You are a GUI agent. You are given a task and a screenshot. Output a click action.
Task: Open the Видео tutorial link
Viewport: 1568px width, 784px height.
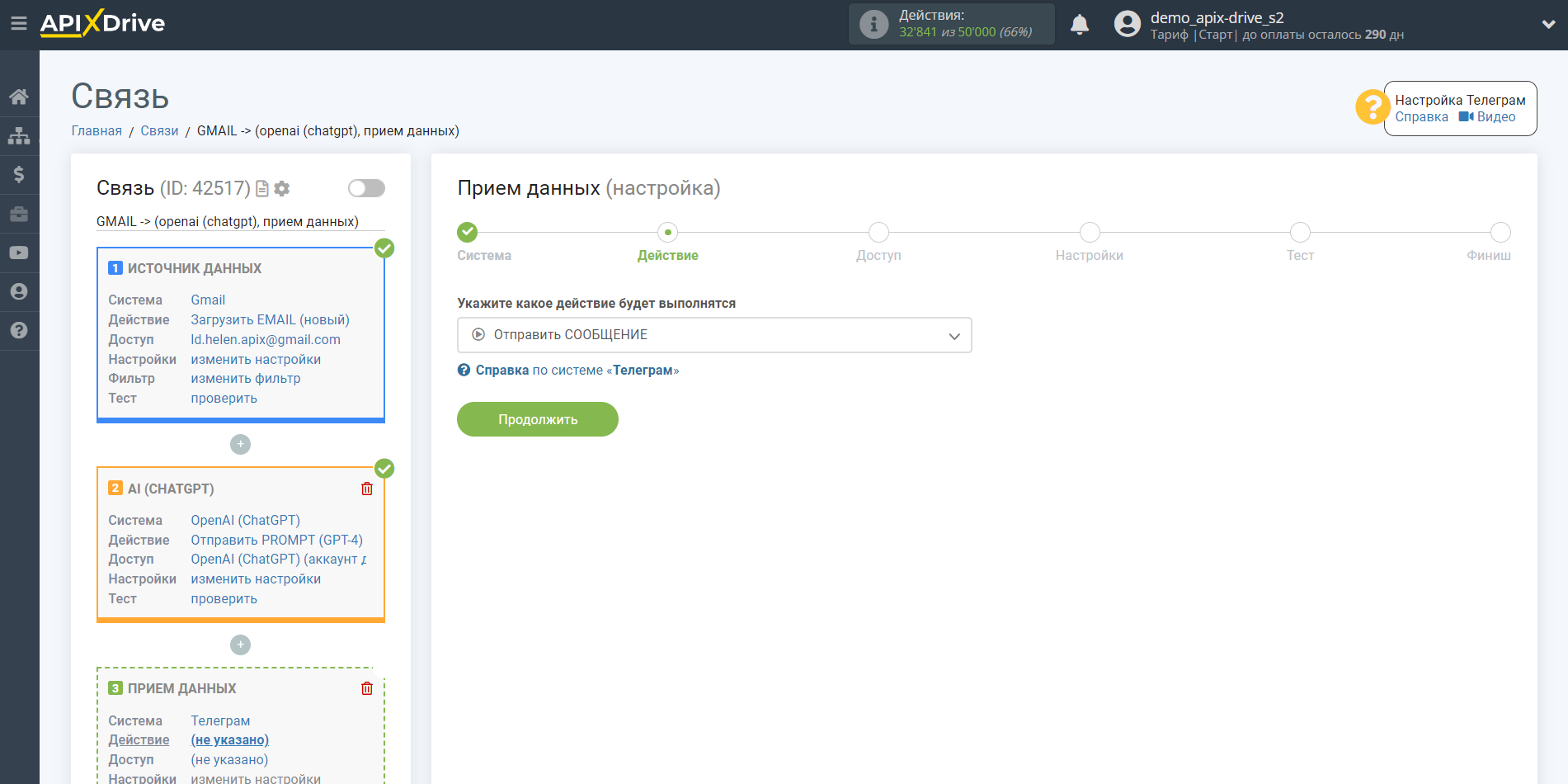(x=1487, y=117)
